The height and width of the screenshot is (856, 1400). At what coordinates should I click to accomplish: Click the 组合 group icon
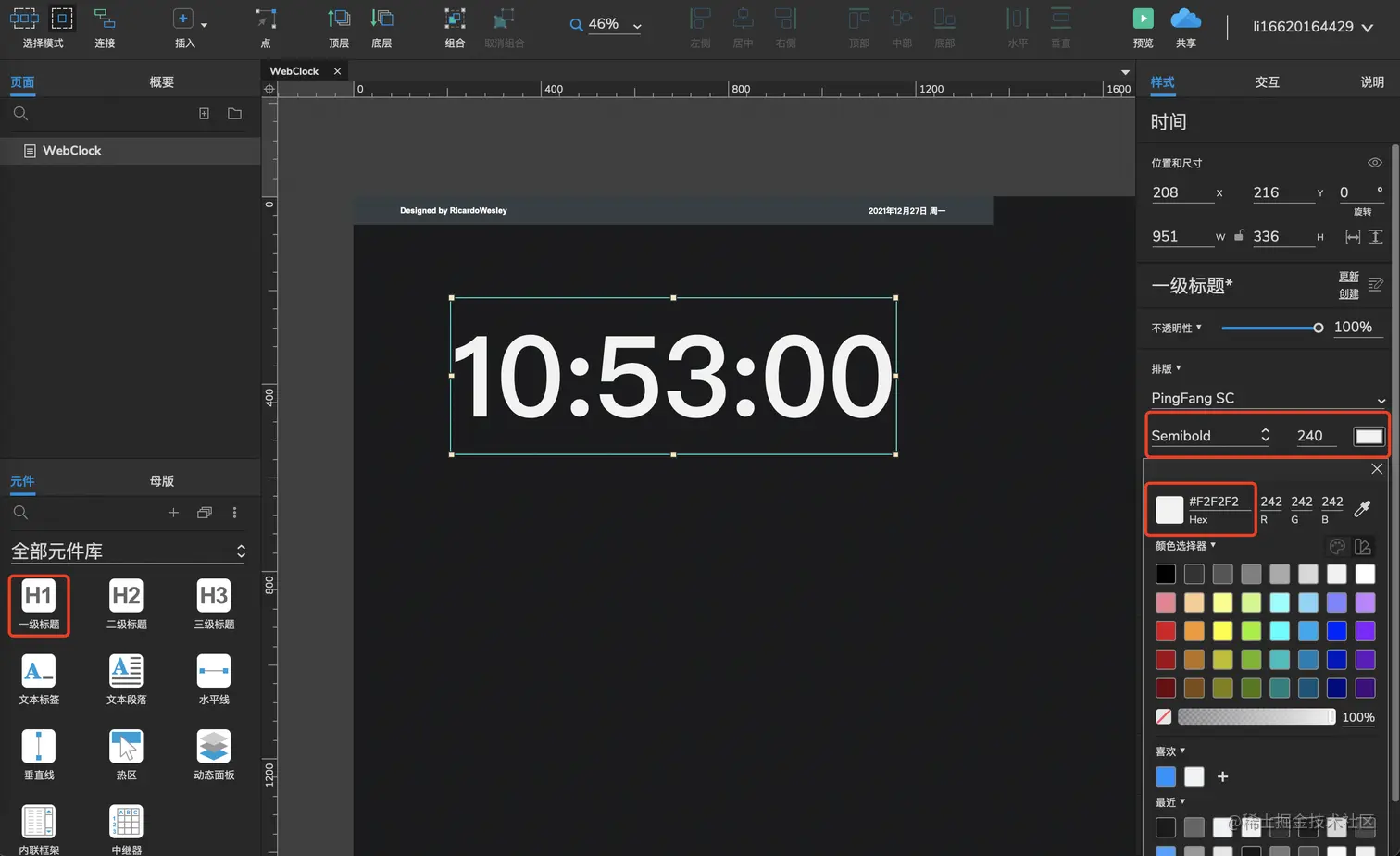455,19
